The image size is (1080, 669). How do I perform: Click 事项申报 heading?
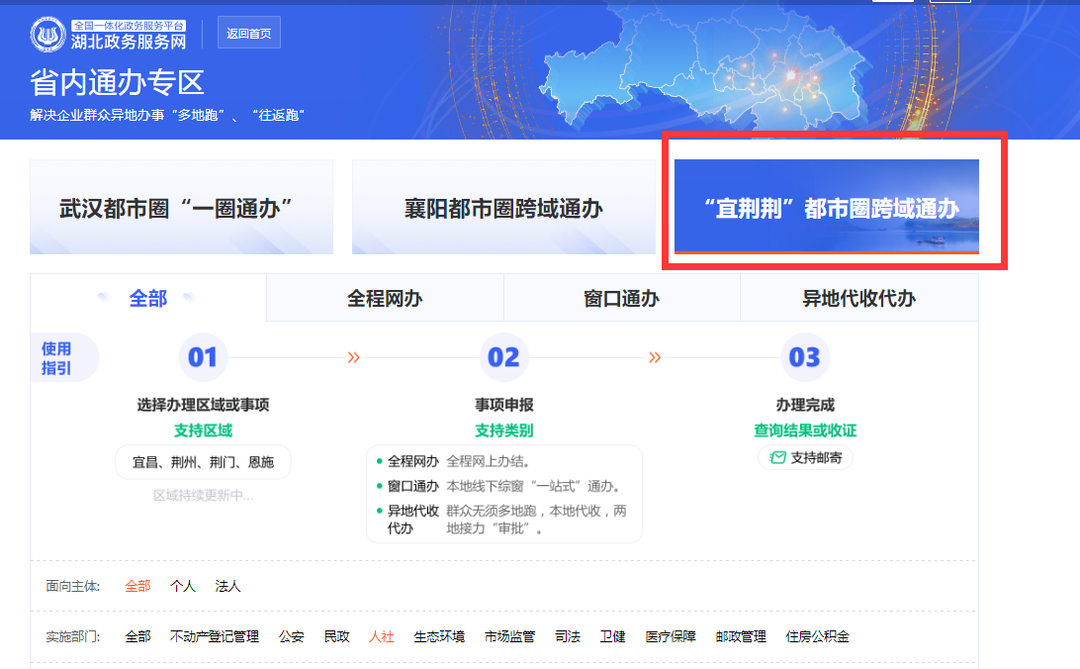(503, 404)
